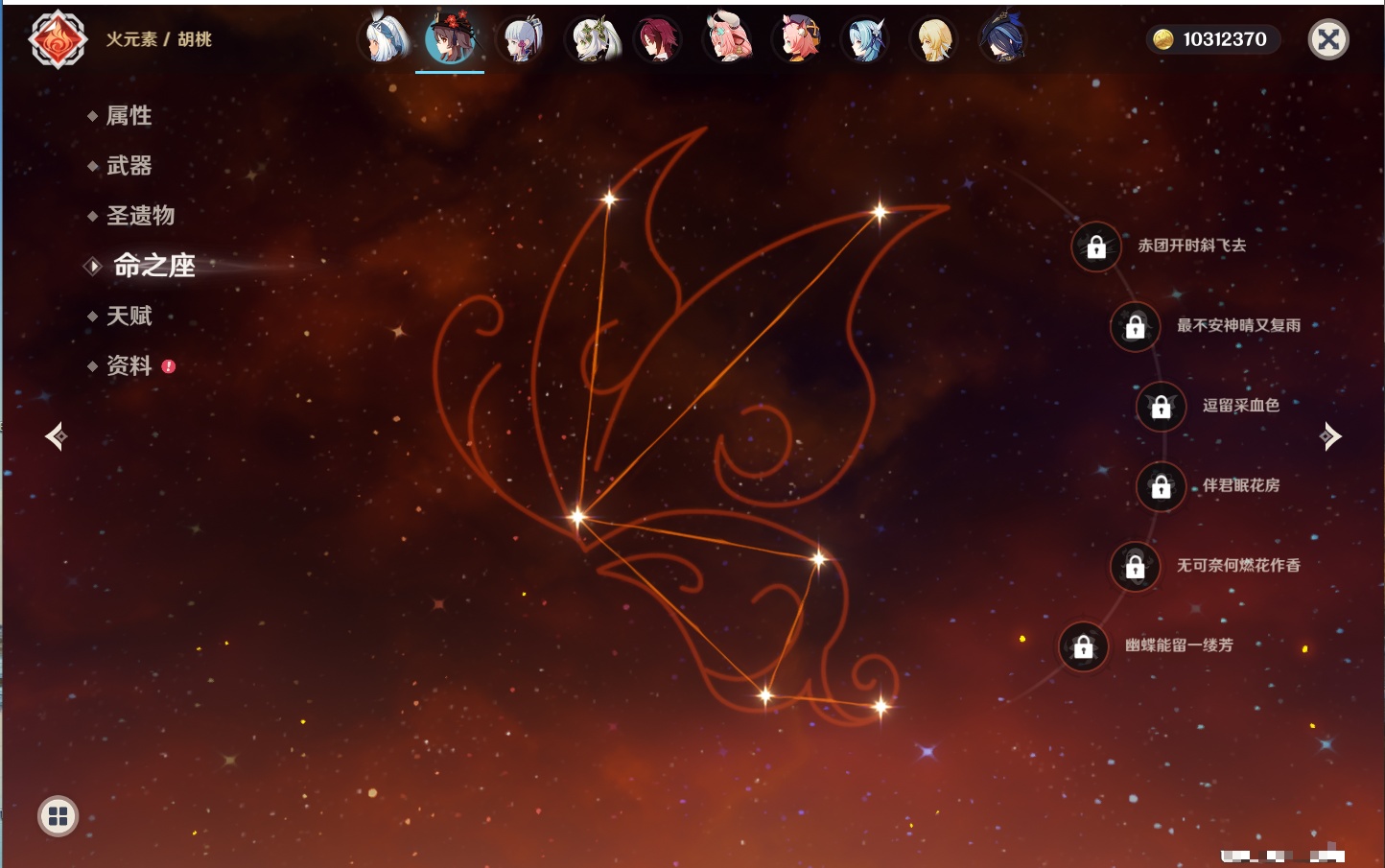
Task: Click the star at the top of left upper wing
Action: [x=608, y=199]
